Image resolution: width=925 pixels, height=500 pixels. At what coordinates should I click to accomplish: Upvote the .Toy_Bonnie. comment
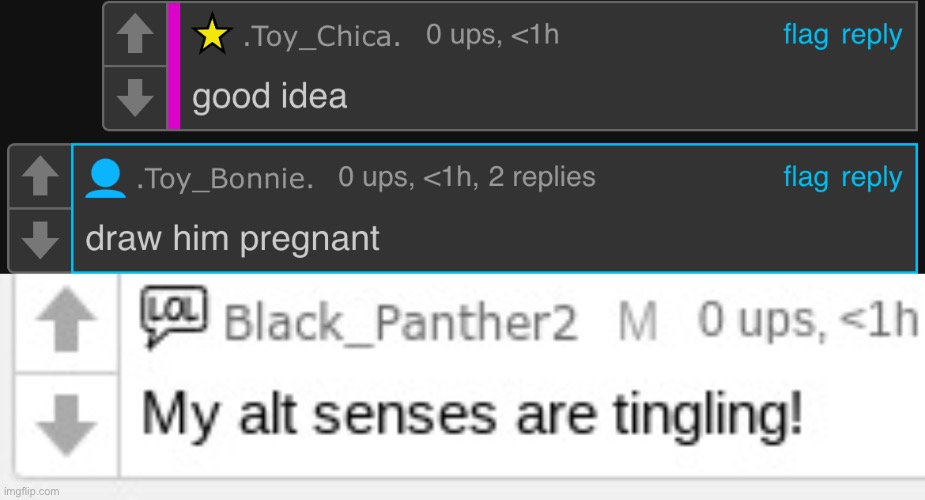(x=40, y=178)
